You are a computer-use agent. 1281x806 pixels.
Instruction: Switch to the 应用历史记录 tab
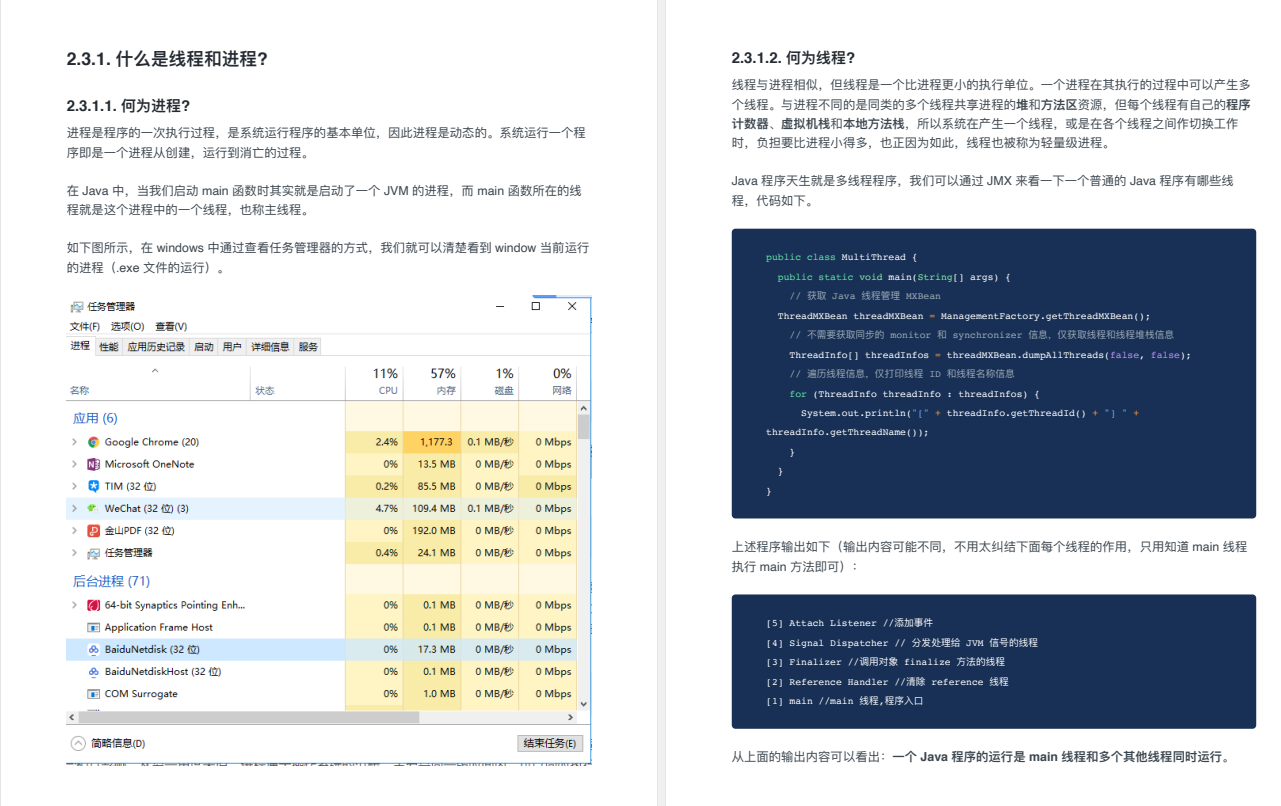click(155, 347)
